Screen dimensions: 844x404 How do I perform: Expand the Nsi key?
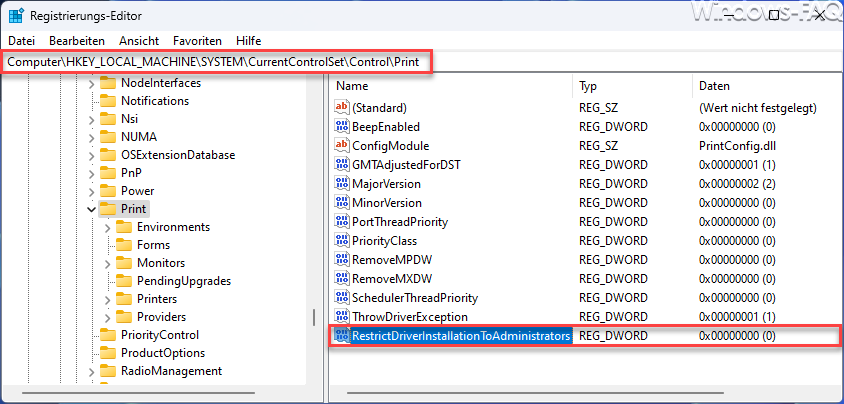[92, 119]
